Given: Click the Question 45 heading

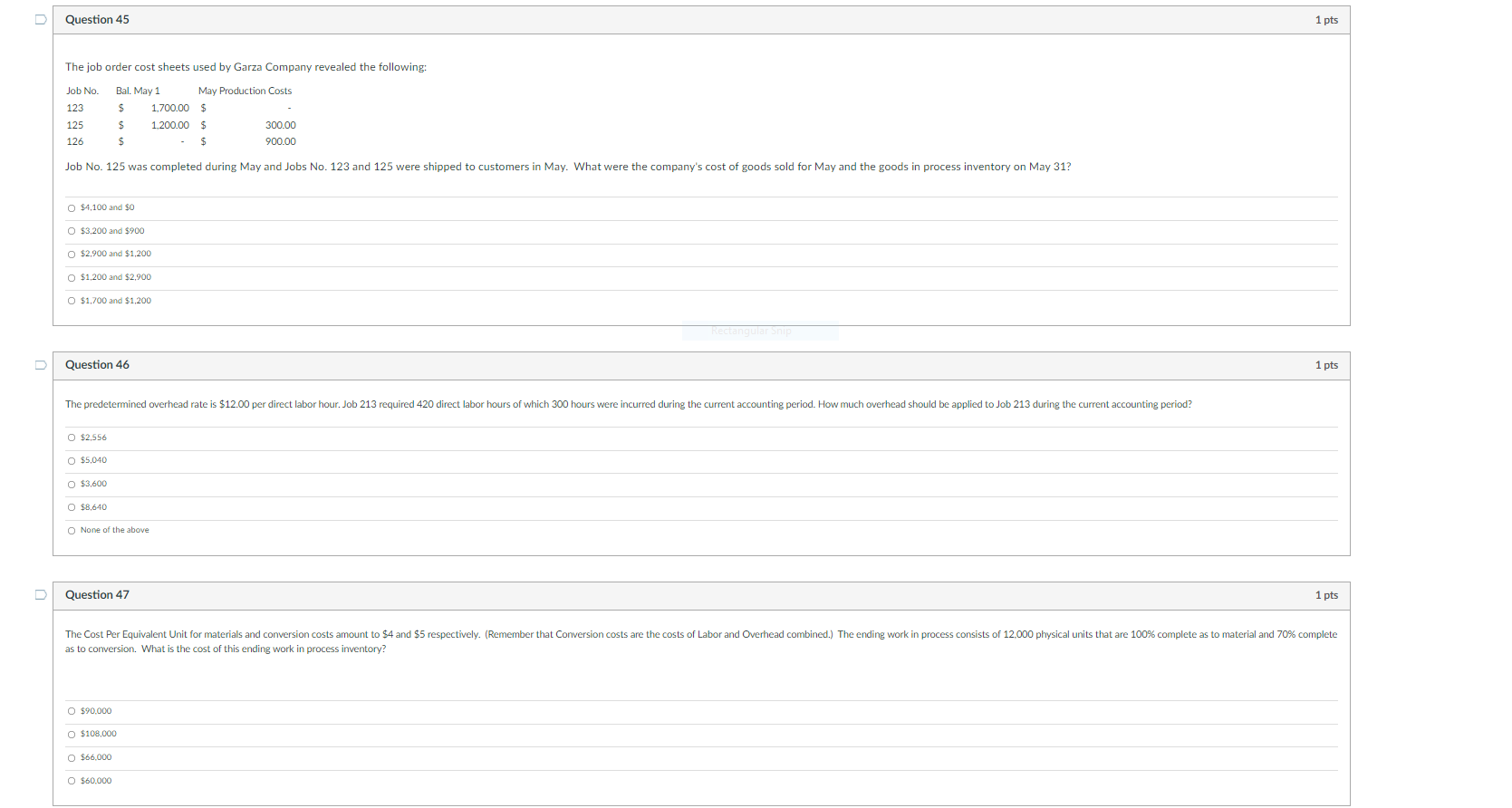Looking at the screenshot, I should click(97, 20).
